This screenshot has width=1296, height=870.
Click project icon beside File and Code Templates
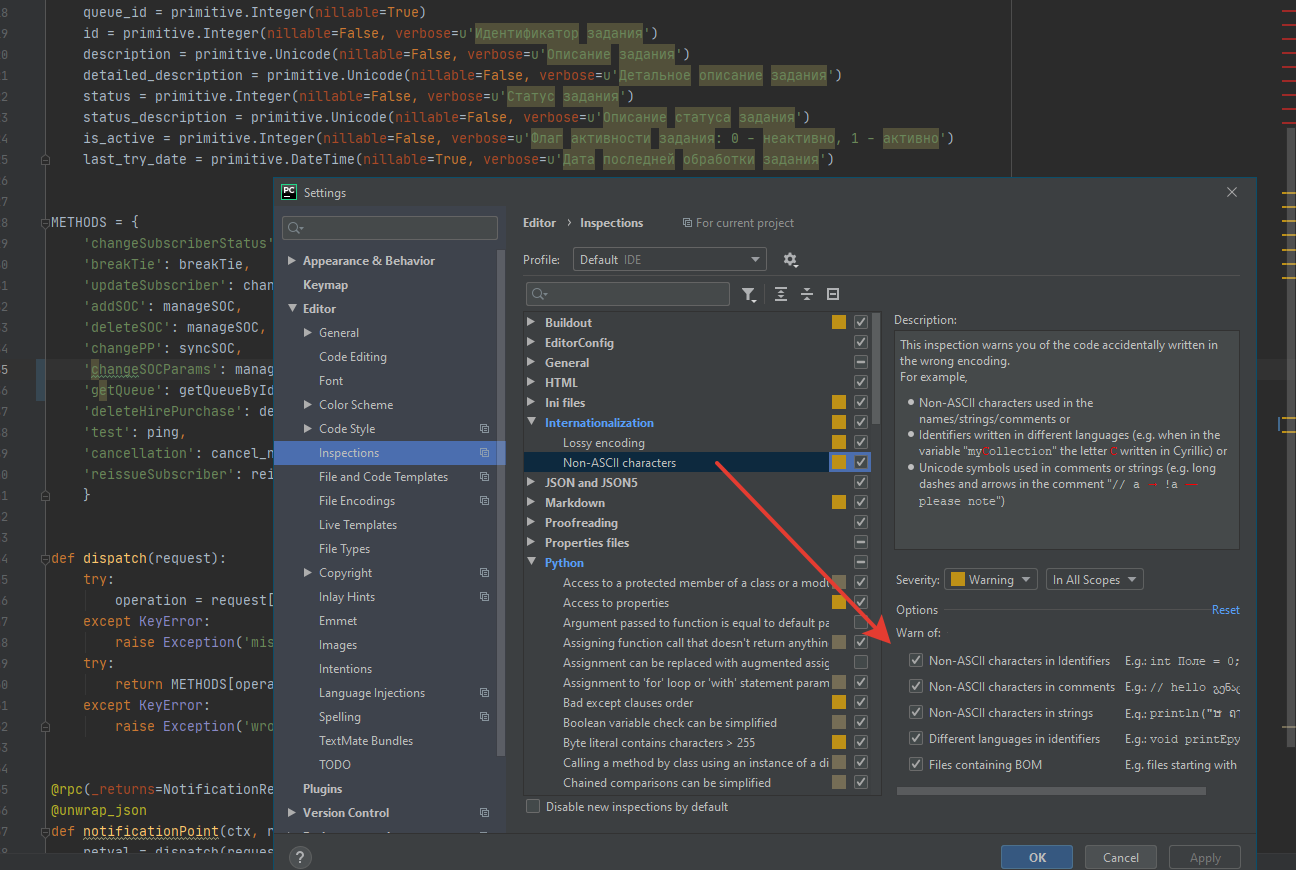tap(484, 477)
